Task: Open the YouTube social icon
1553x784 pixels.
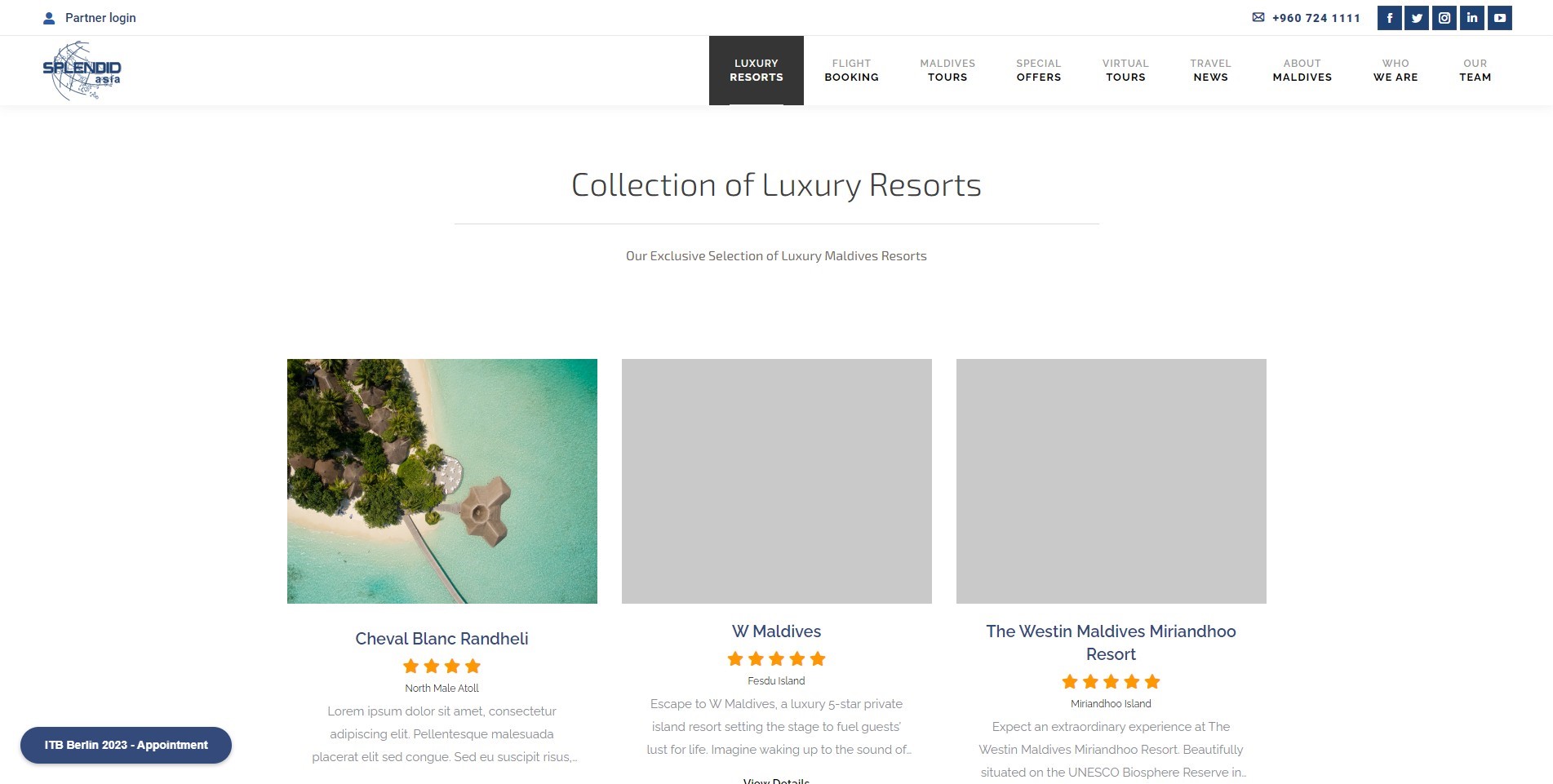Action: [1500, 18]
